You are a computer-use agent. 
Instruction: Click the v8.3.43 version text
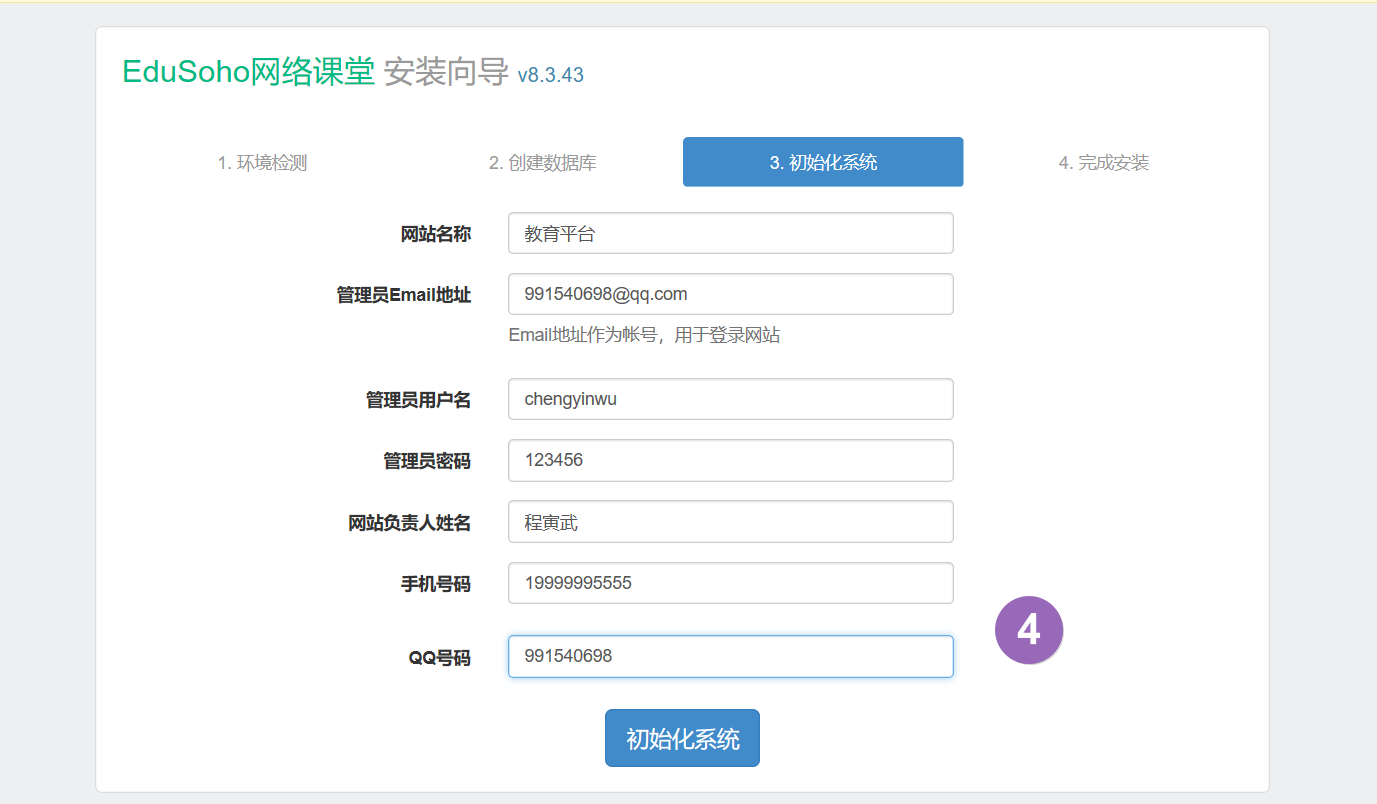pyautogui.click(x=550, y=75)
